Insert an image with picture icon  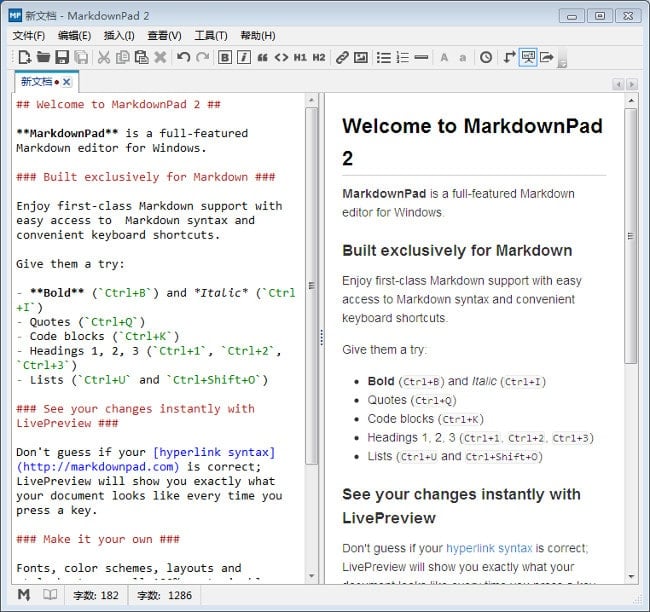tap(361, 57)
